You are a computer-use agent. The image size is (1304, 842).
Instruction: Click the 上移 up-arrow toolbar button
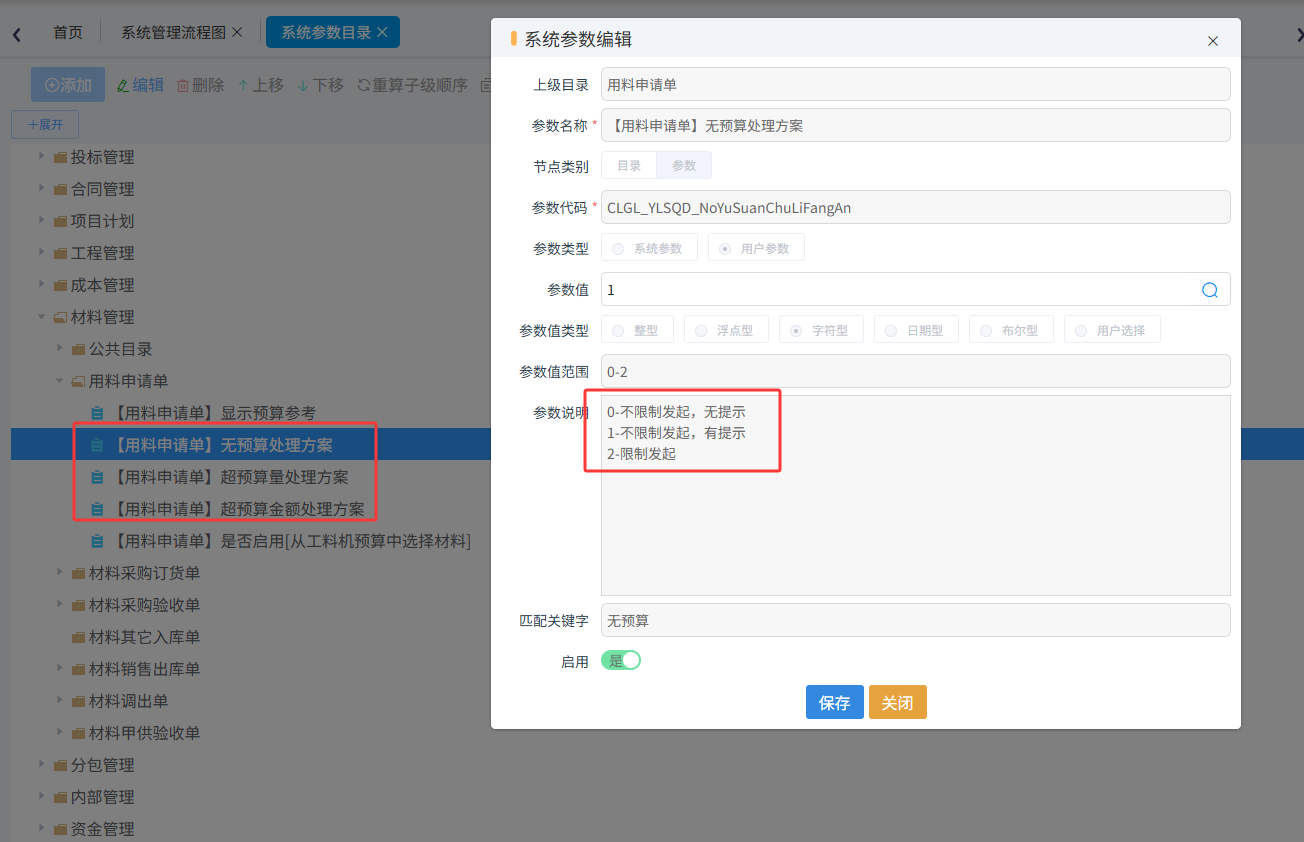(x=260, y=85)
